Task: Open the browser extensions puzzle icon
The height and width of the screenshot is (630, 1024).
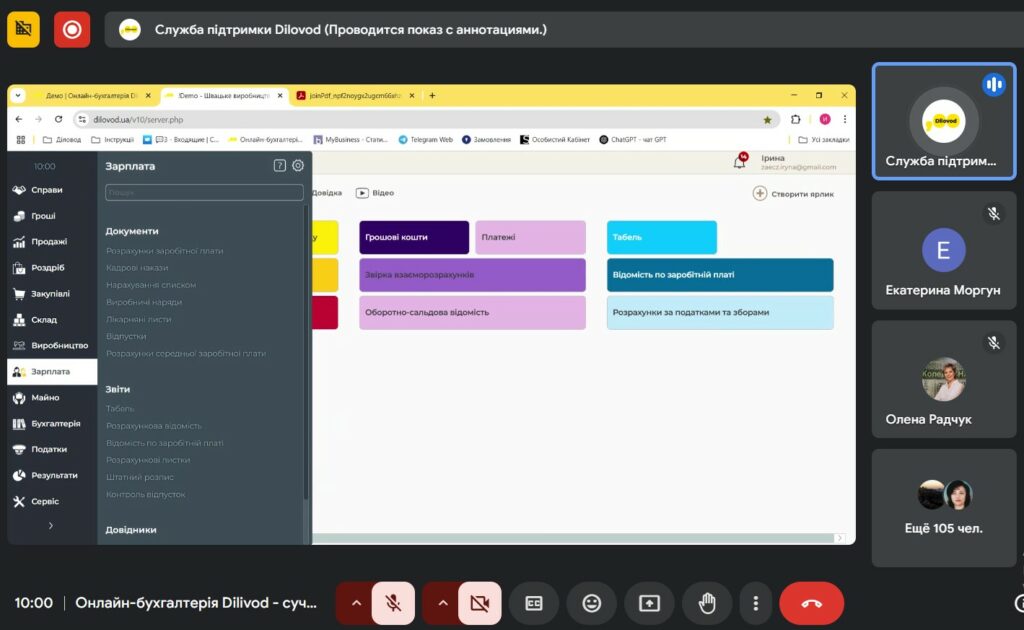Action: point(795,119)
